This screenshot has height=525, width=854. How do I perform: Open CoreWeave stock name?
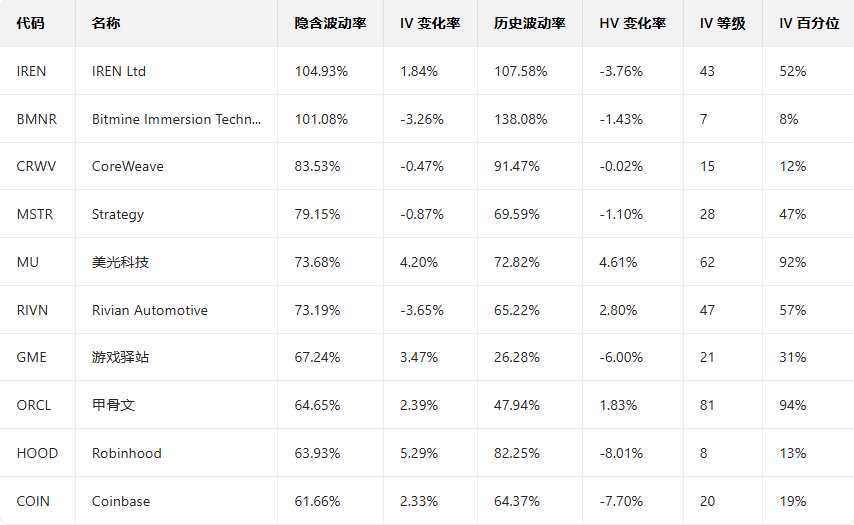pos(128,166)
